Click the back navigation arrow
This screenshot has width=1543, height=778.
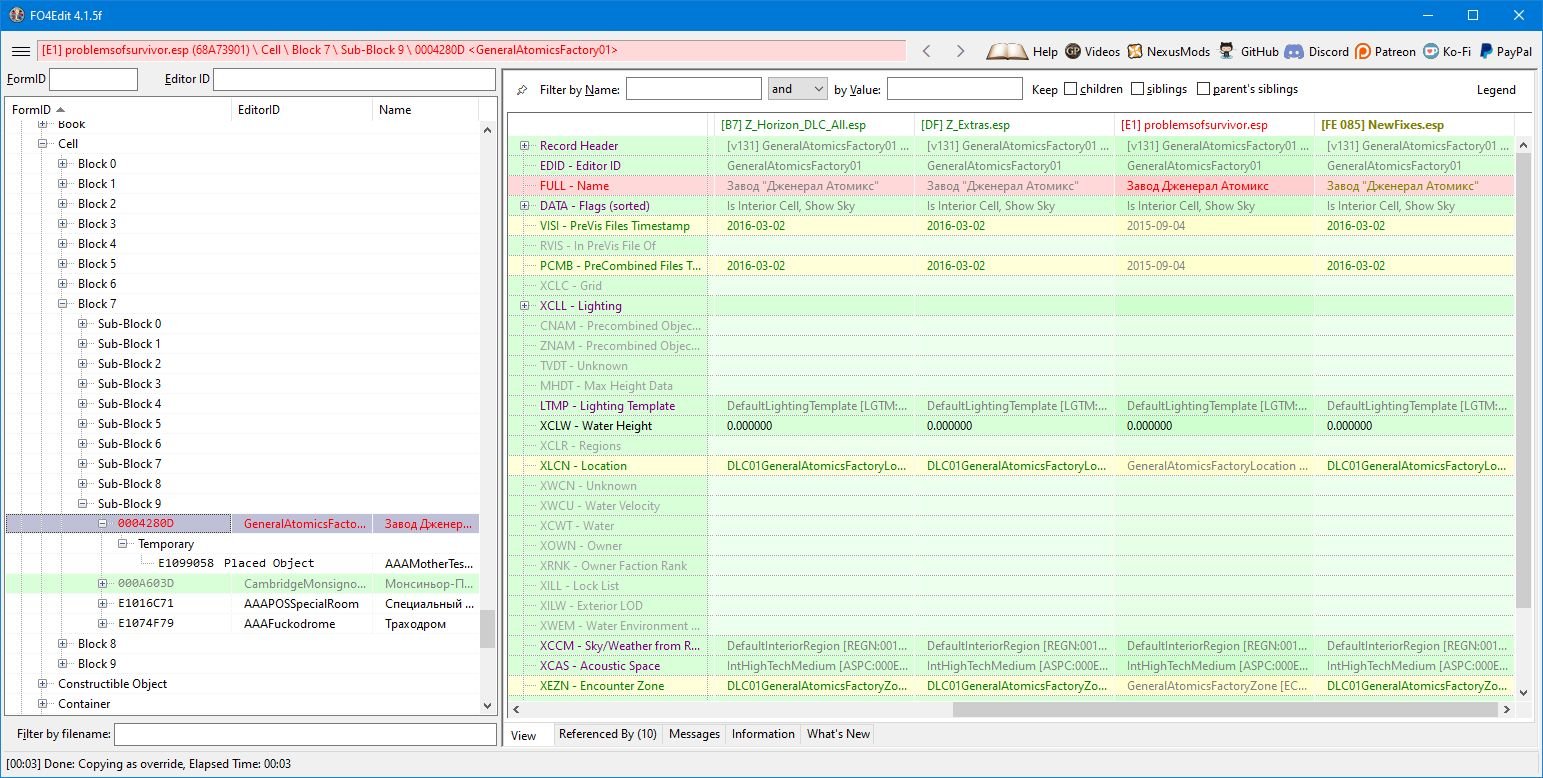(x=926, y=51)
